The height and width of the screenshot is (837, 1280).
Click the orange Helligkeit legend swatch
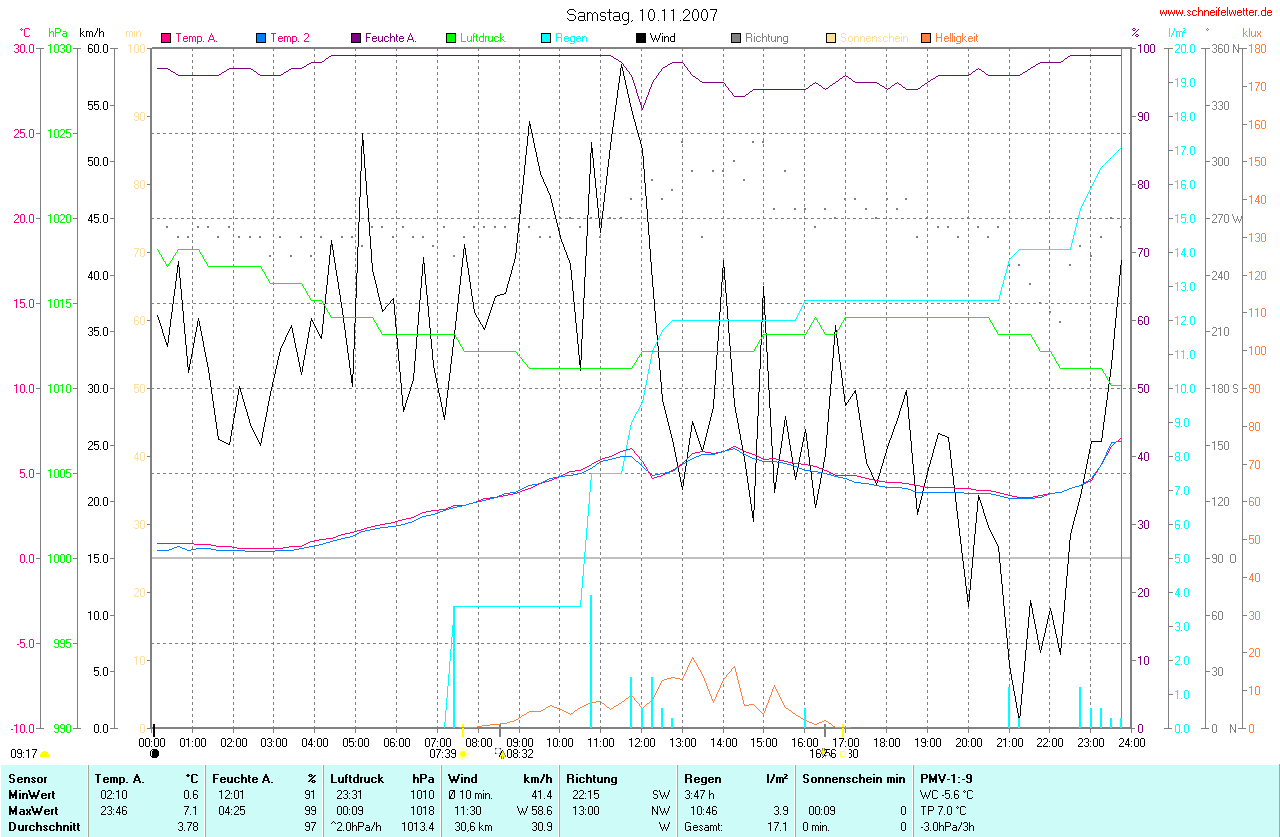pos(925,38)
